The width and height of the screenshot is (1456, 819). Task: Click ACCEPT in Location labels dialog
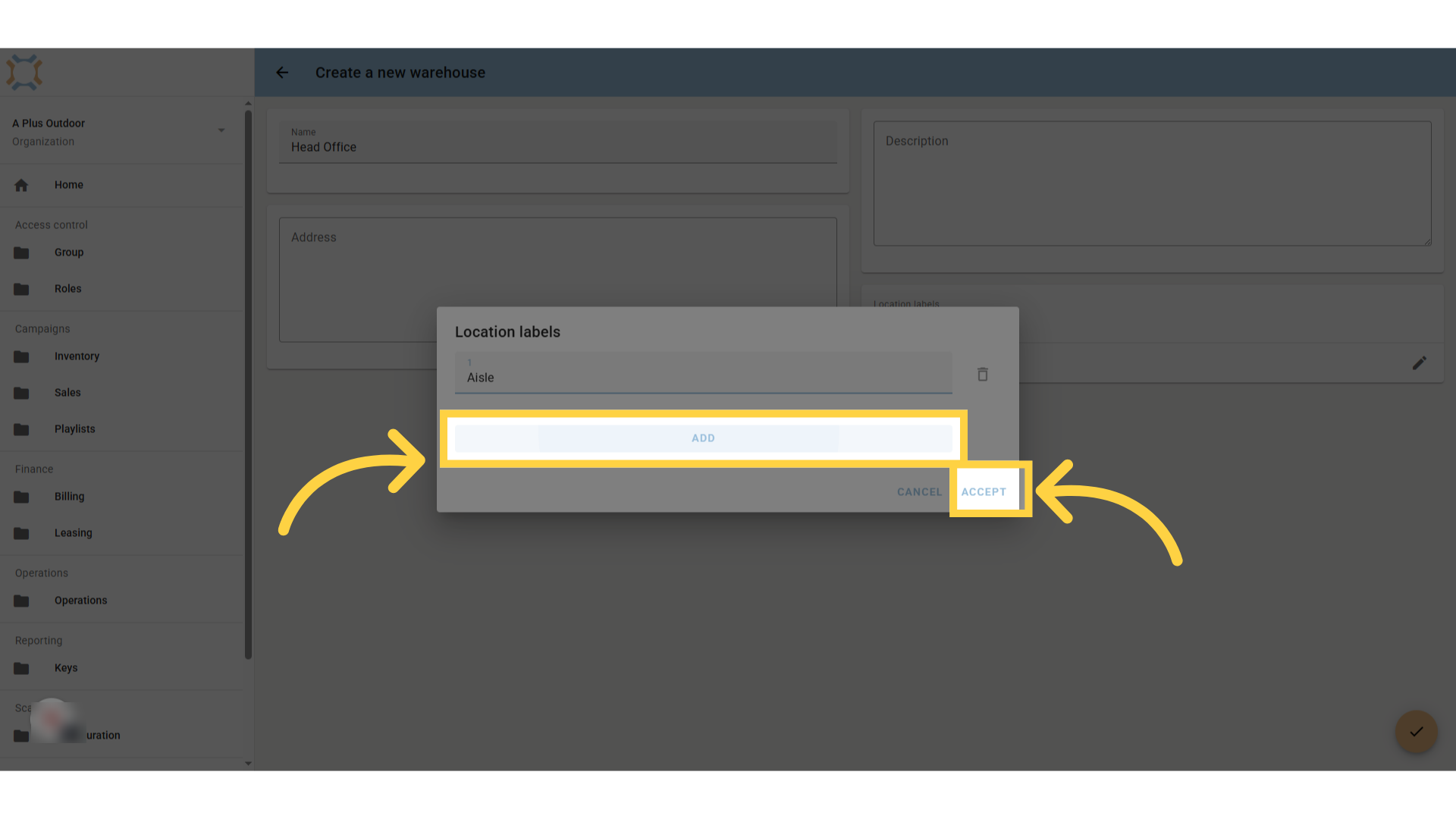point(984,492)
